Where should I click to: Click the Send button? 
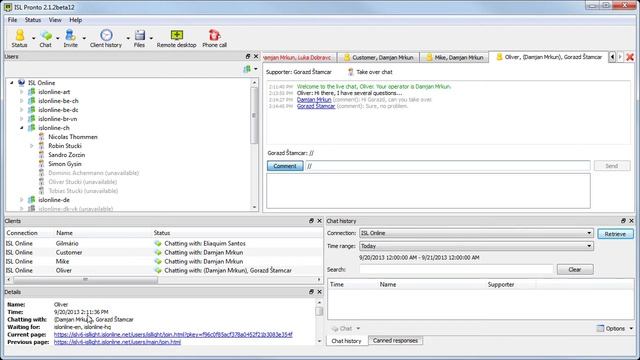(611, 166)
